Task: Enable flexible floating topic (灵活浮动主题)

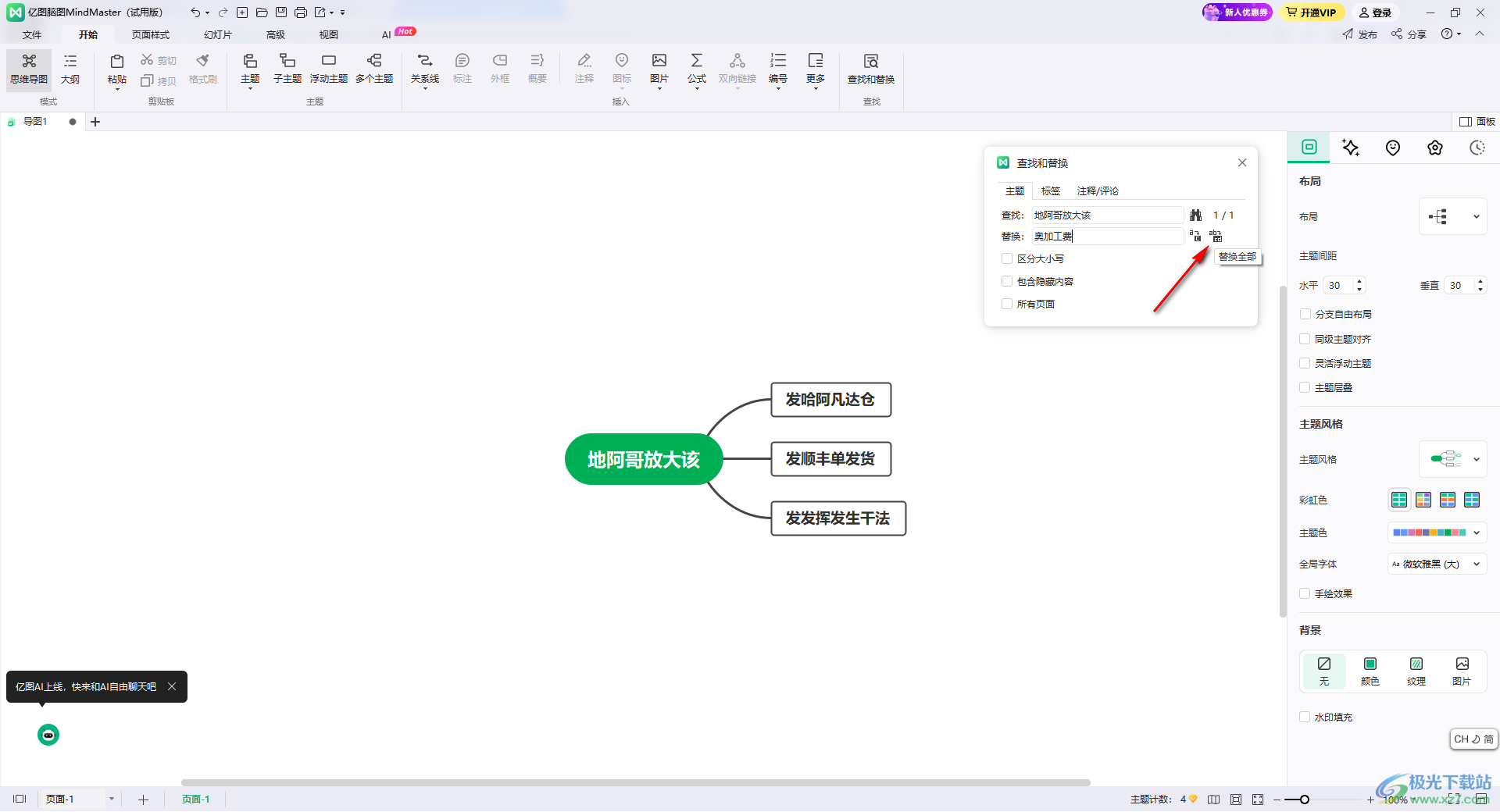Action: (x=1305, y=363)
